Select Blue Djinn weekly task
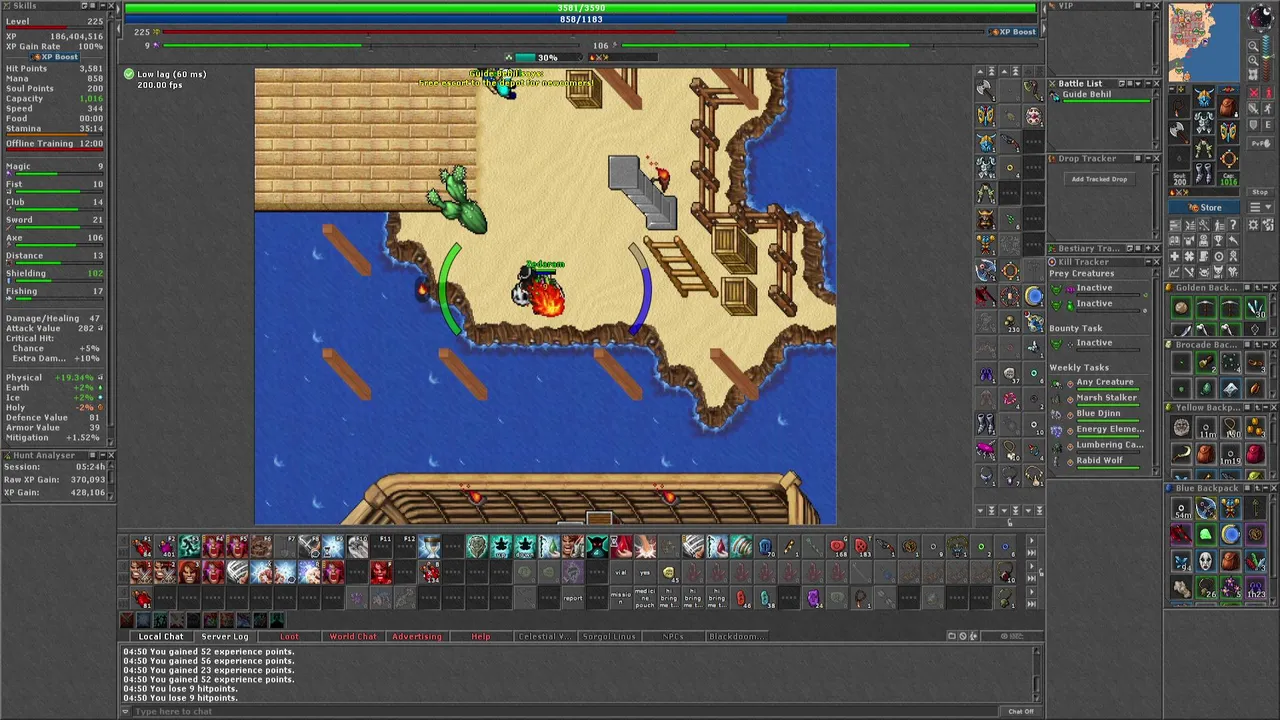 pos(1098,413)
